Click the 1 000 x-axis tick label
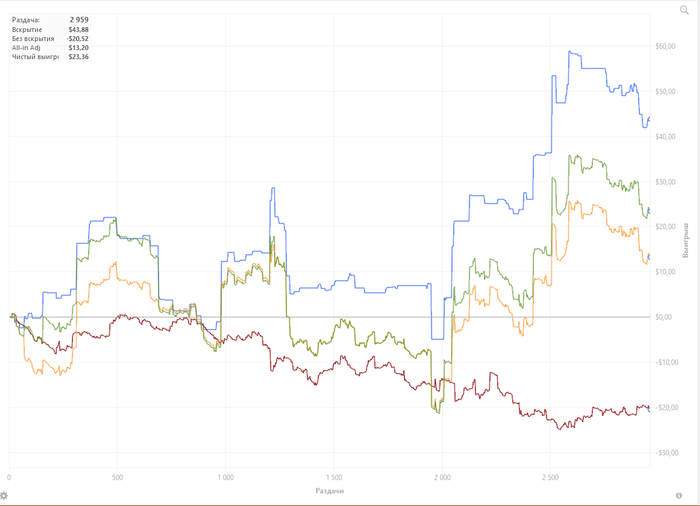The height and width of the screenshot is (506, 700). tap(225, 479)
